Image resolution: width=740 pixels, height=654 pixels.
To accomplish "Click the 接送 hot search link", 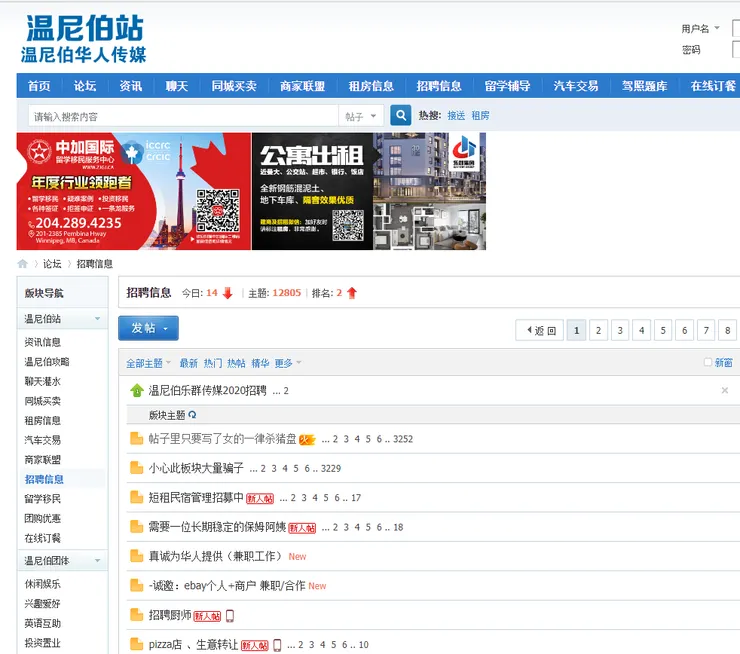I will (456, 116).
